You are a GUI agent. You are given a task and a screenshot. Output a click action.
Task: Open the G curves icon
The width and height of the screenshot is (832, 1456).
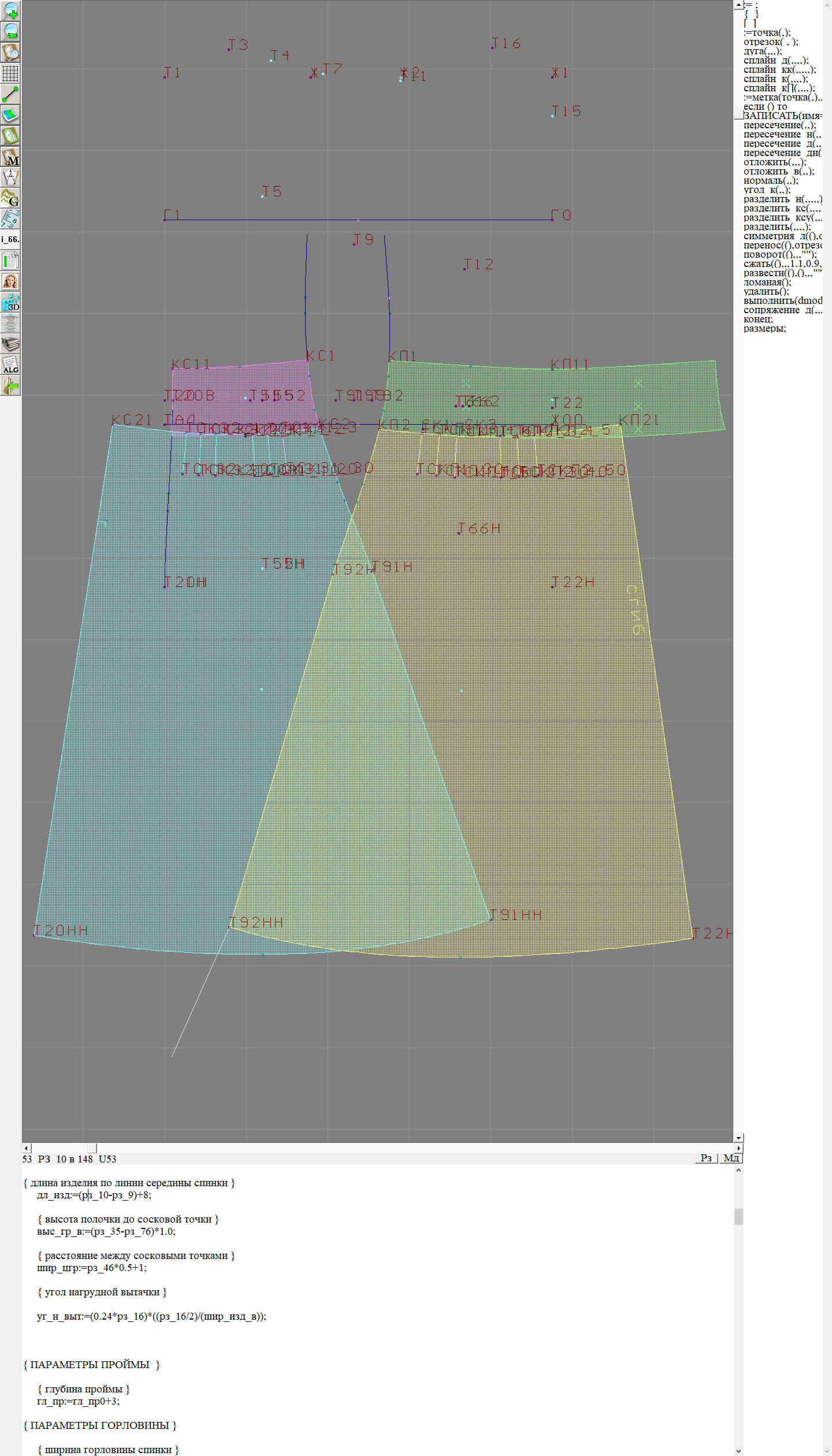10,198
